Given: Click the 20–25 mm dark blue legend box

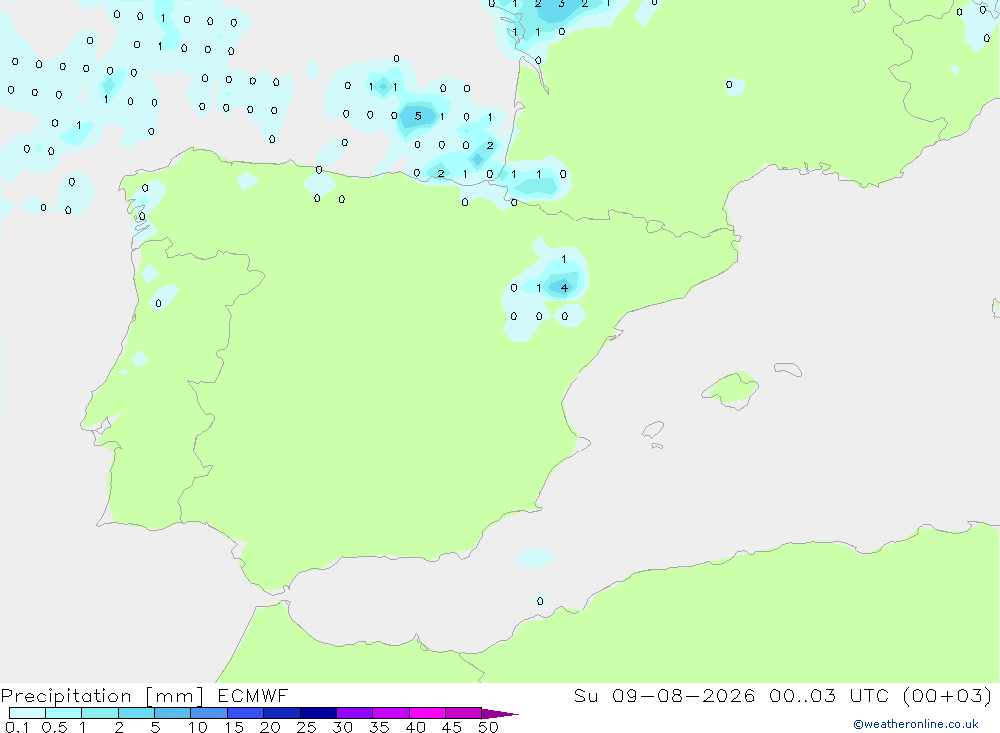Looking at the screenshot, I should point(281,713).
